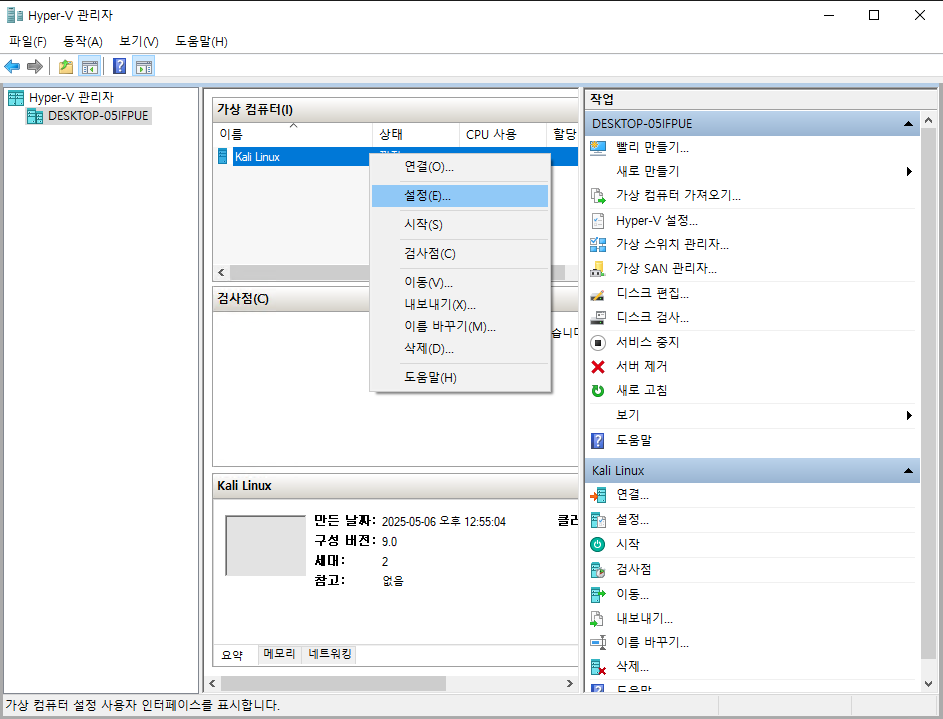Click the green 시작 power icon
This screenshot has height=719, width=943.
coord(598,545)
